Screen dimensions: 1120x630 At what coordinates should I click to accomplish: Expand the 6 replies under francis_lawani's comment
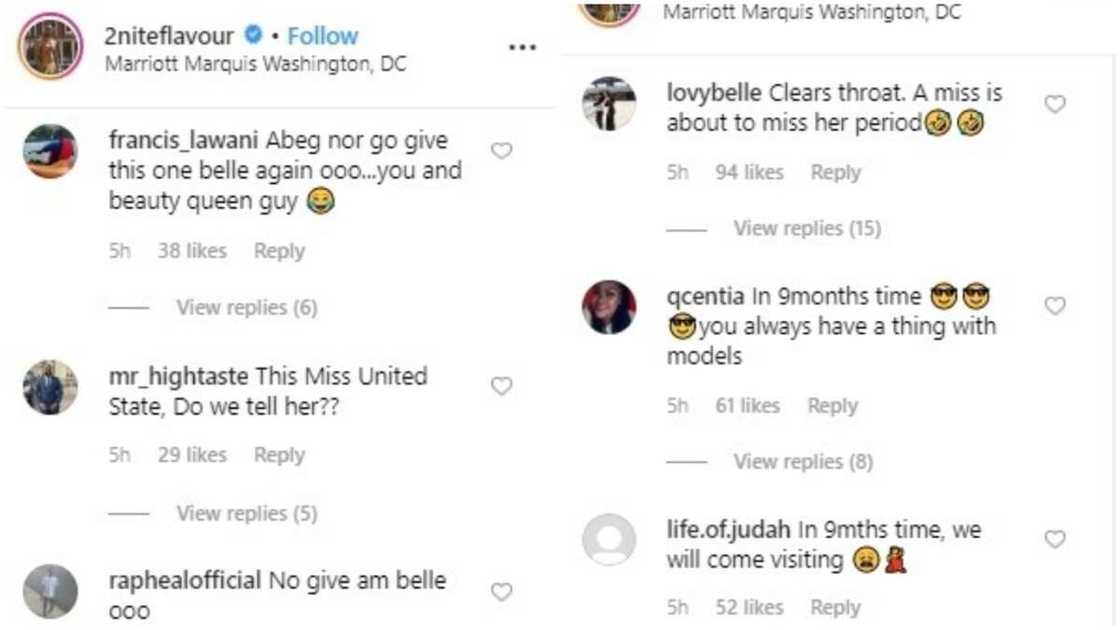click(x=246, y=307)
